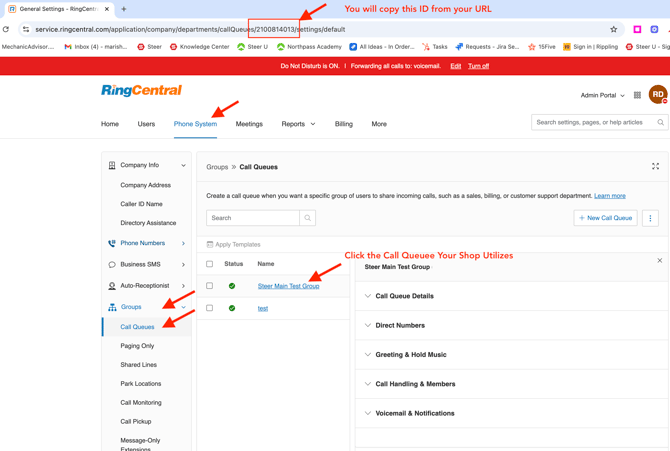
Task: Select the Phone System tab
Action: pyautogui.click(x=195, y=124)
